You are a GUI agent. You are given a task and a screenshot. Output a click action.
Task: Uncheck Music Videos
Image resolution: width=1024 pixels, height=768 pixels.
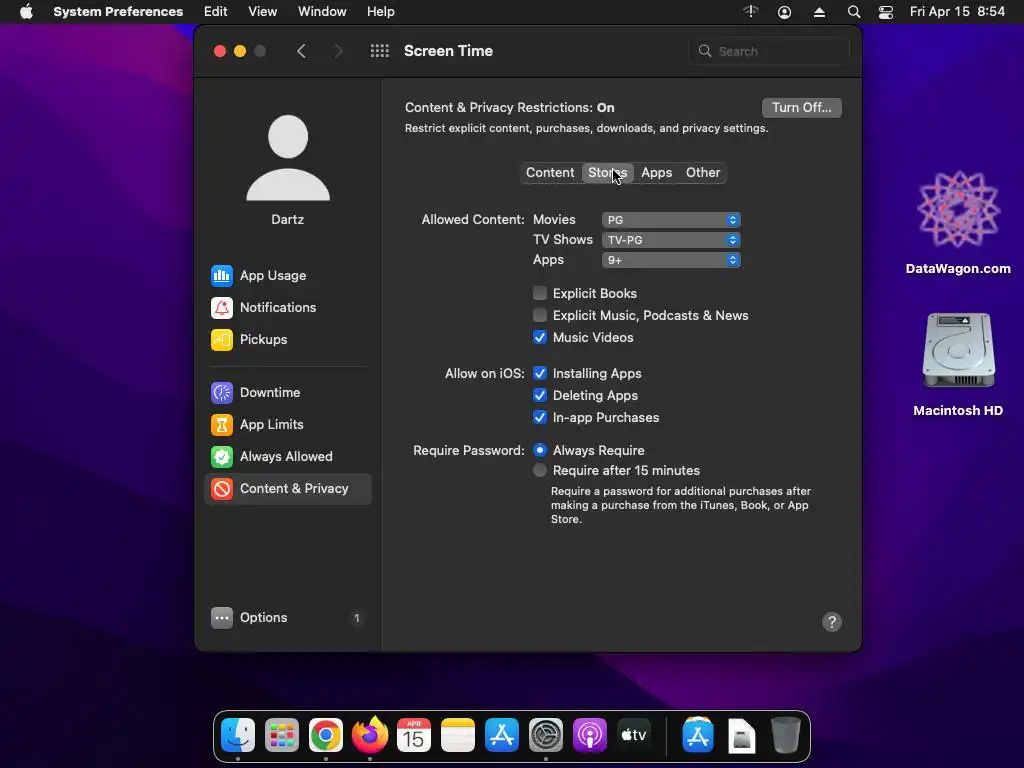click(539, 338)
